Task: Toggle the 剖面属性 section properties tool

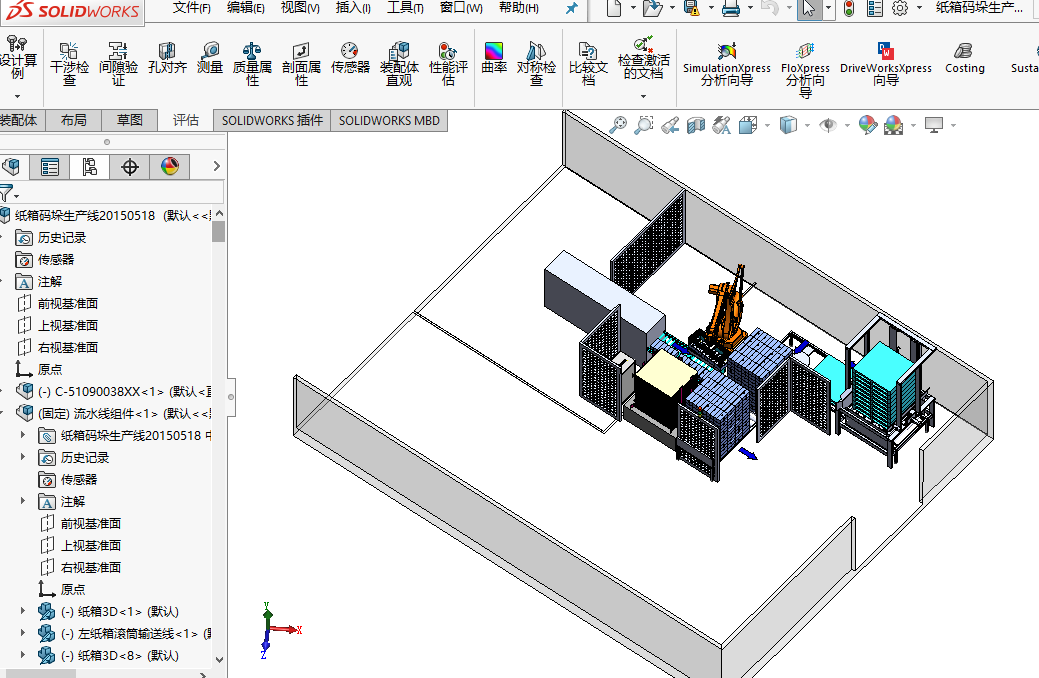Action: tap(301, 60)
